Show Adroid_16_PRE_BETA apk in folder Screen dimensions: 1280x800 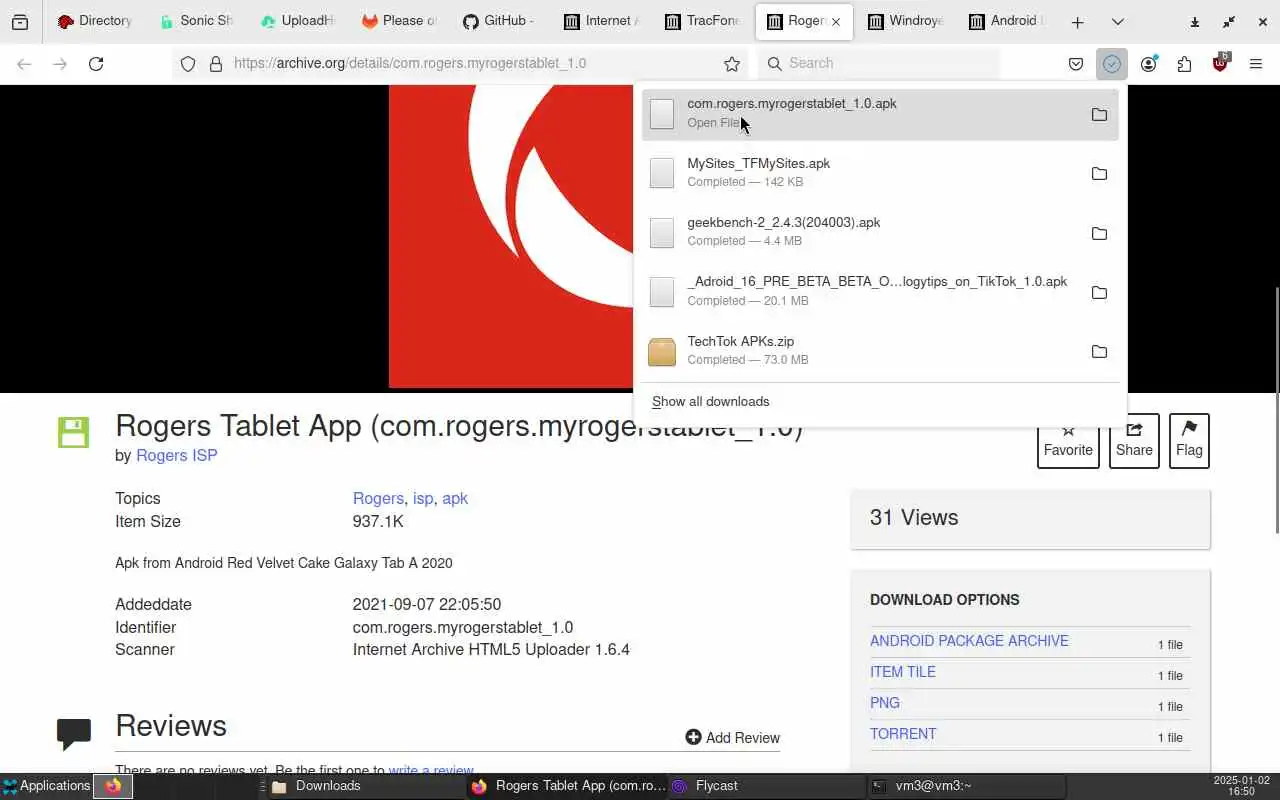(1099, 292)
